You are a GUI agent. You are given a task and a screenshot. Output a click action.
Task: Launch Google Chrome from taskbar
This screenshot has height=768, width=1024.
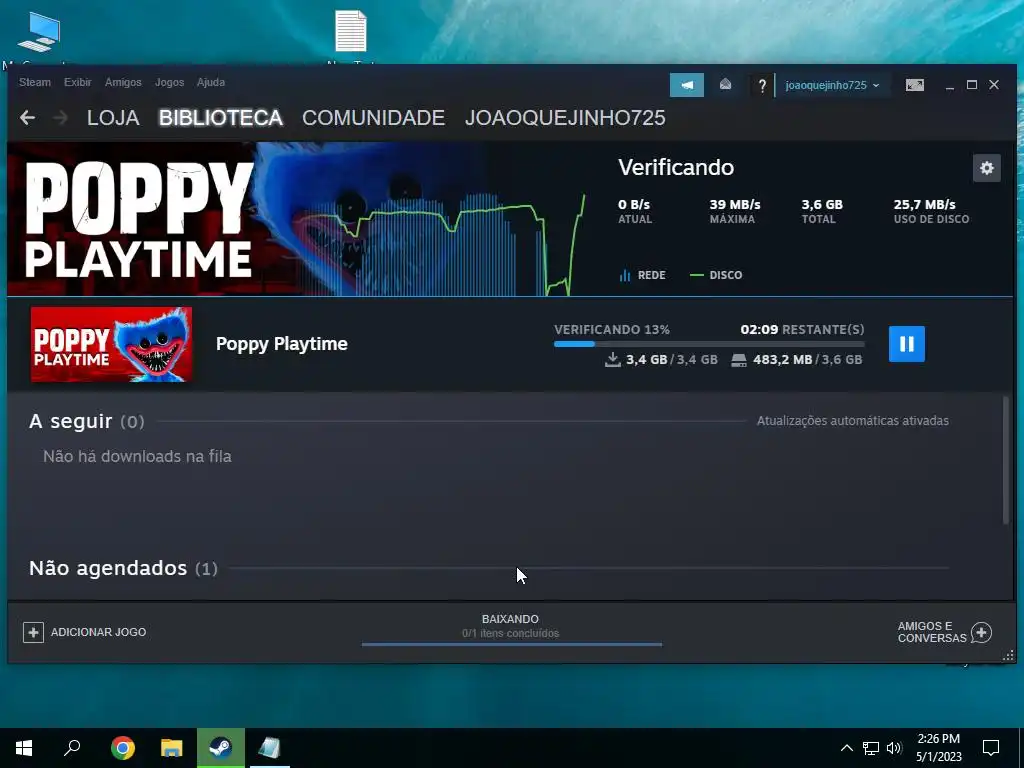click(x=123, y=748)
